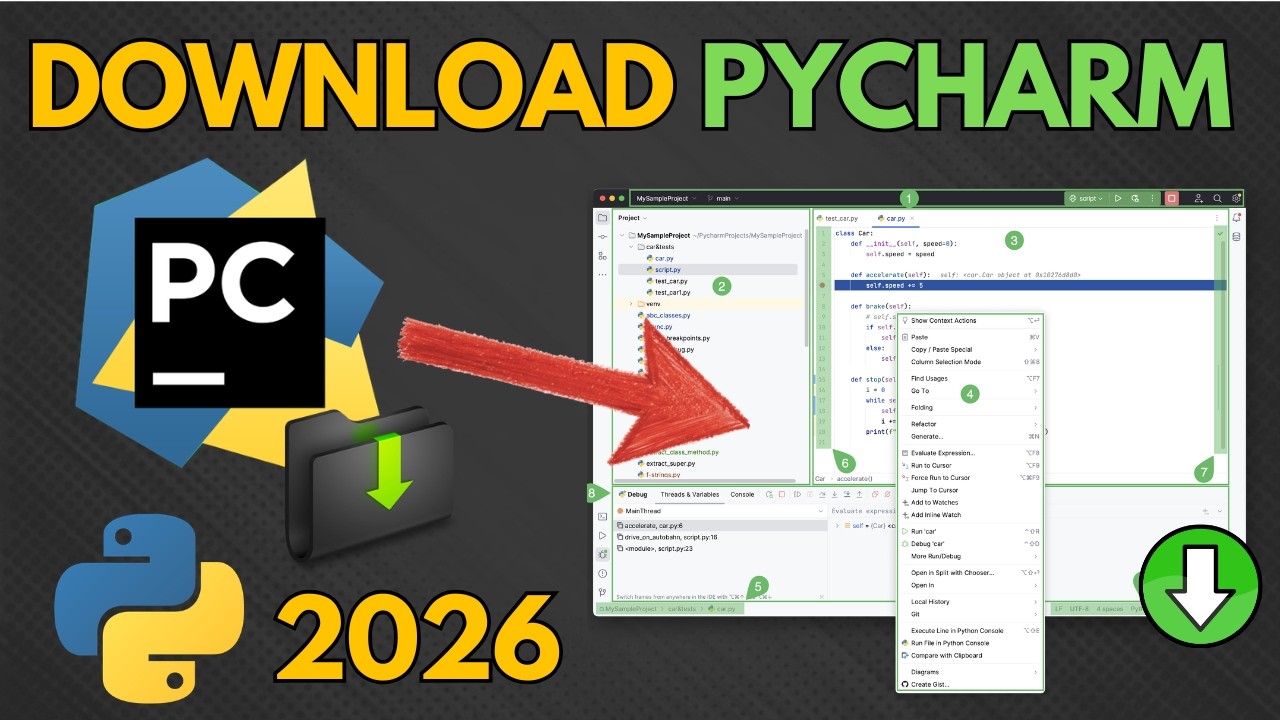Click View Breakpoints icon in Debug toolbar
1280x720 pixels.
click(x=875, y=494)
